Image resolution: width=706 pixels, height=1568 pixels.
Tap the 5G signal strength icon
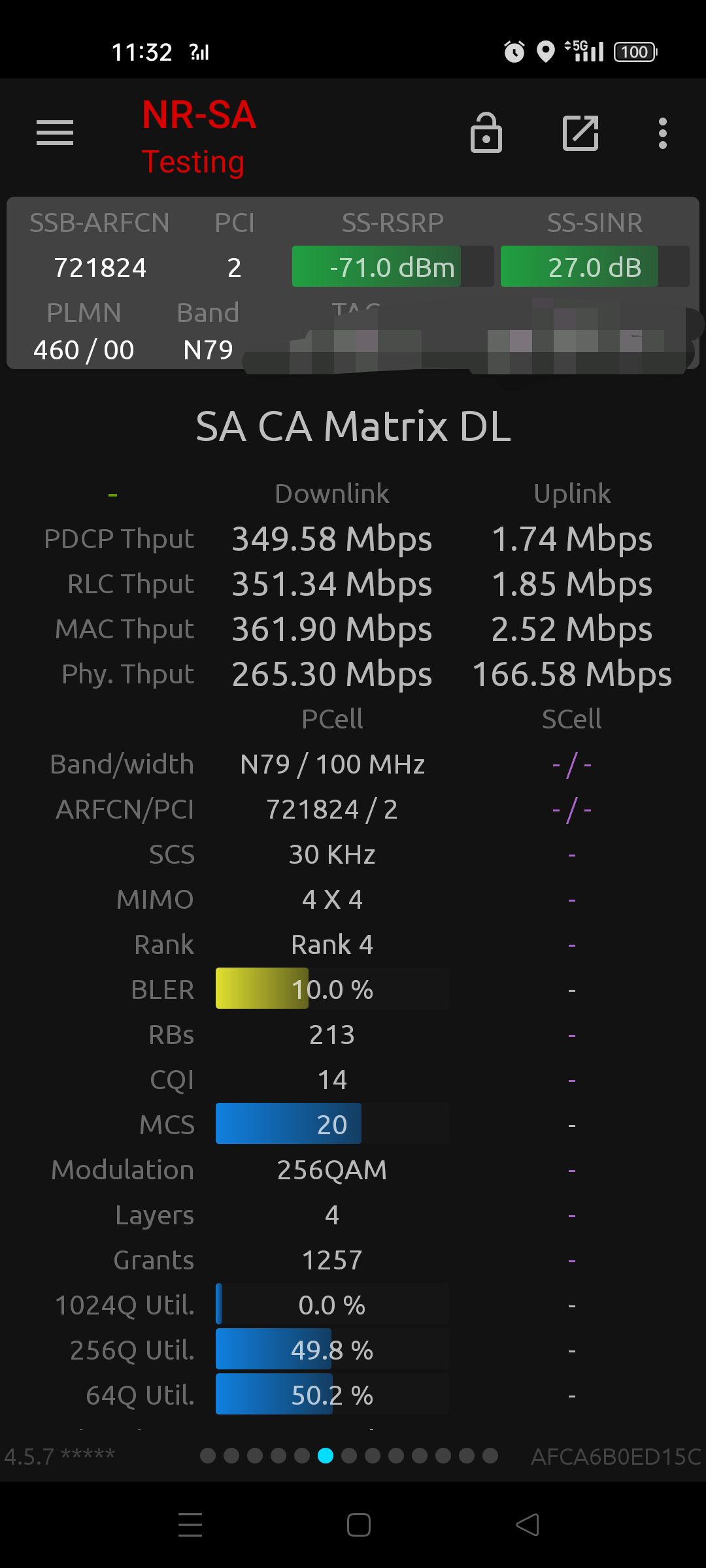tap(584, 51)
